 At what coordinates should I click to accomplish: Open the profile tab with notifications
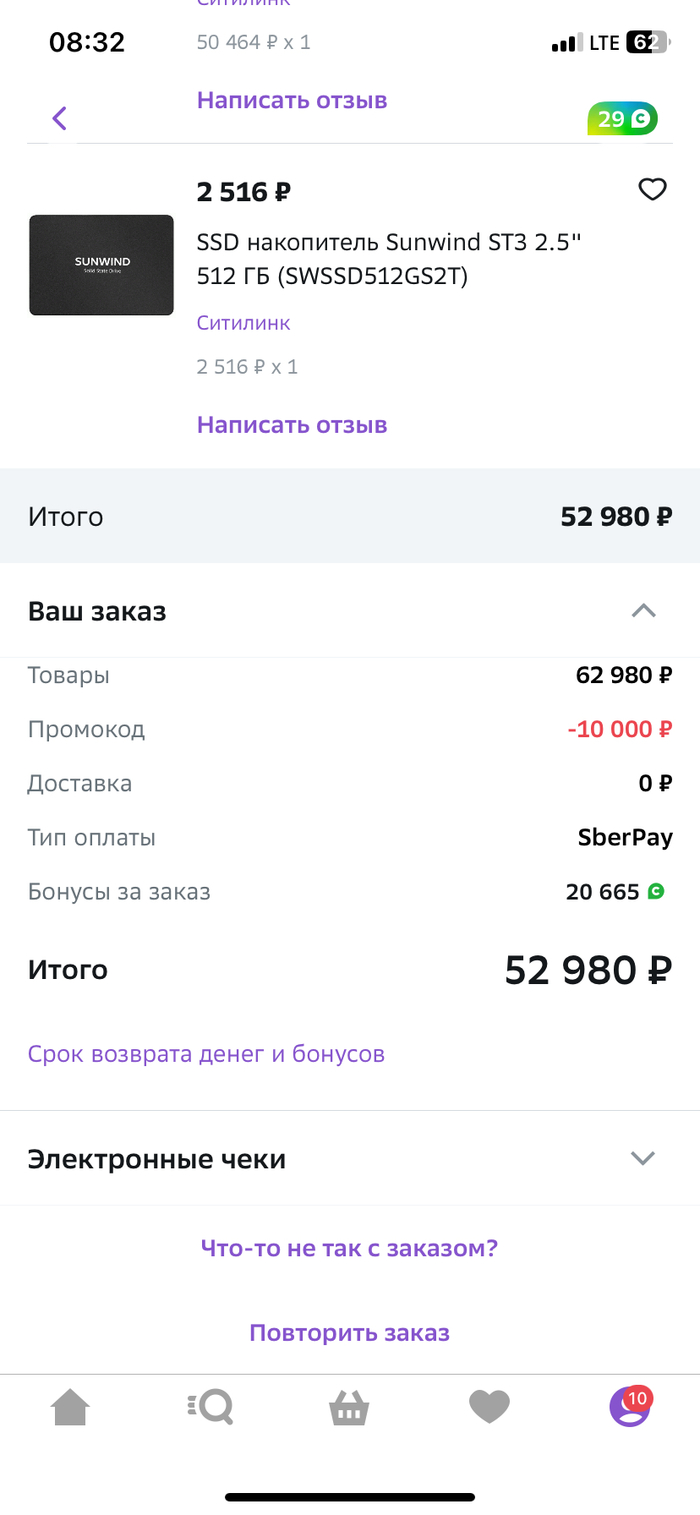point(629,1407)
